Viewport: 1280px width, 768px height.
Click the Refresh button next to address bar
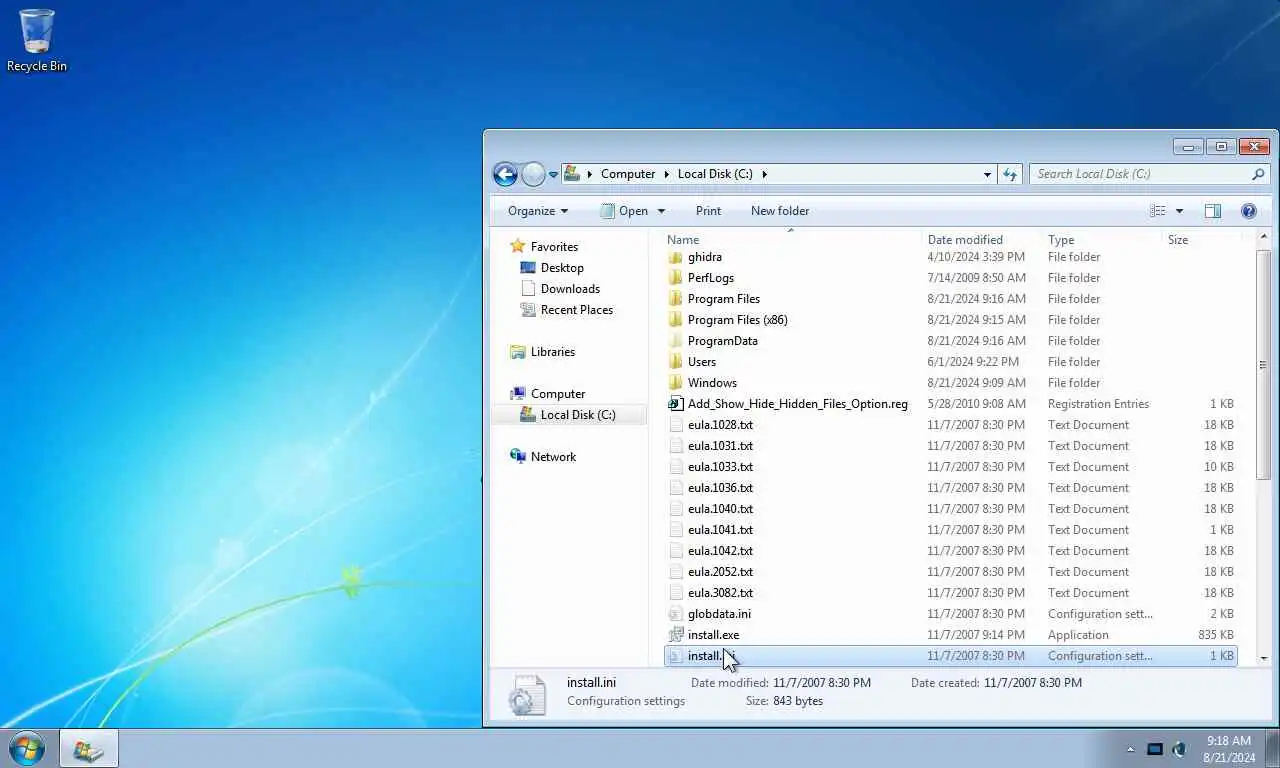1011,174
